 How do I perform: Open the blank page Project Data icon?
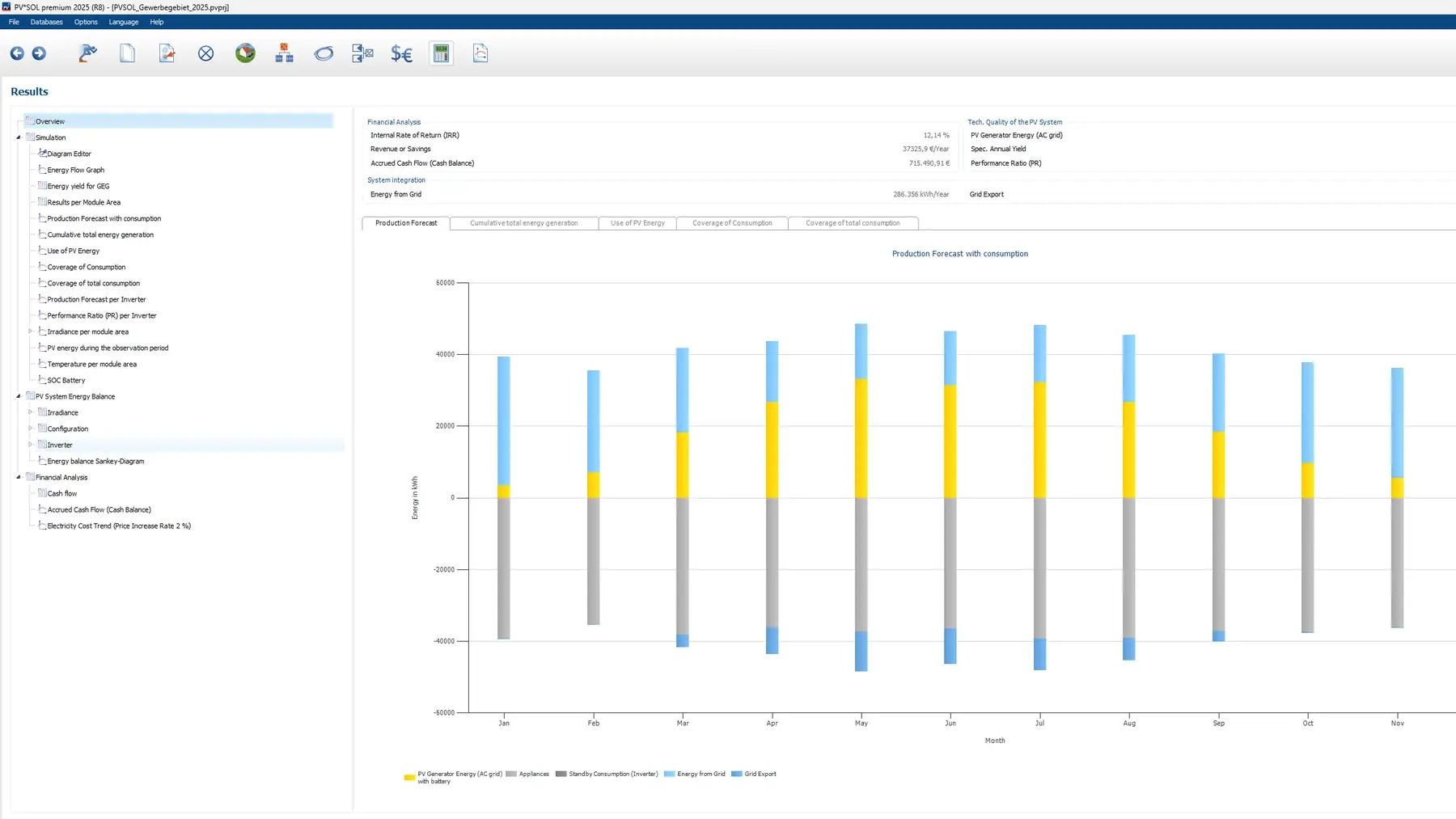(127, 53)
